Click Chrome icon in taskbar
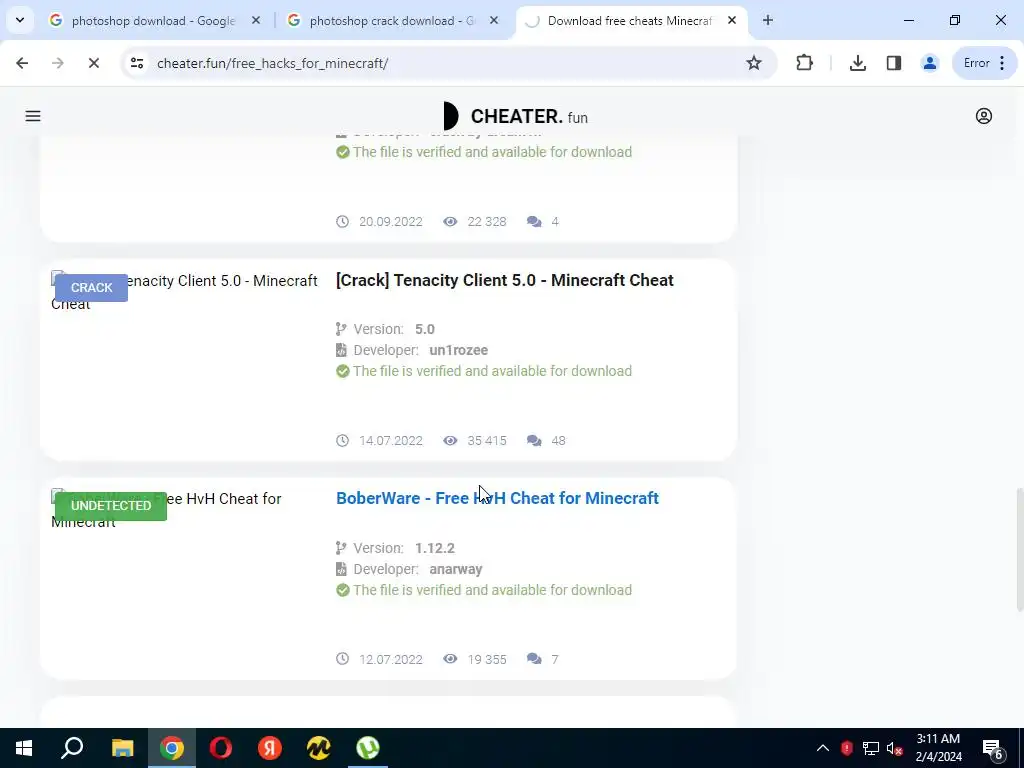The width and height of the screenshot is (1024, 768). tap(172, 748)
